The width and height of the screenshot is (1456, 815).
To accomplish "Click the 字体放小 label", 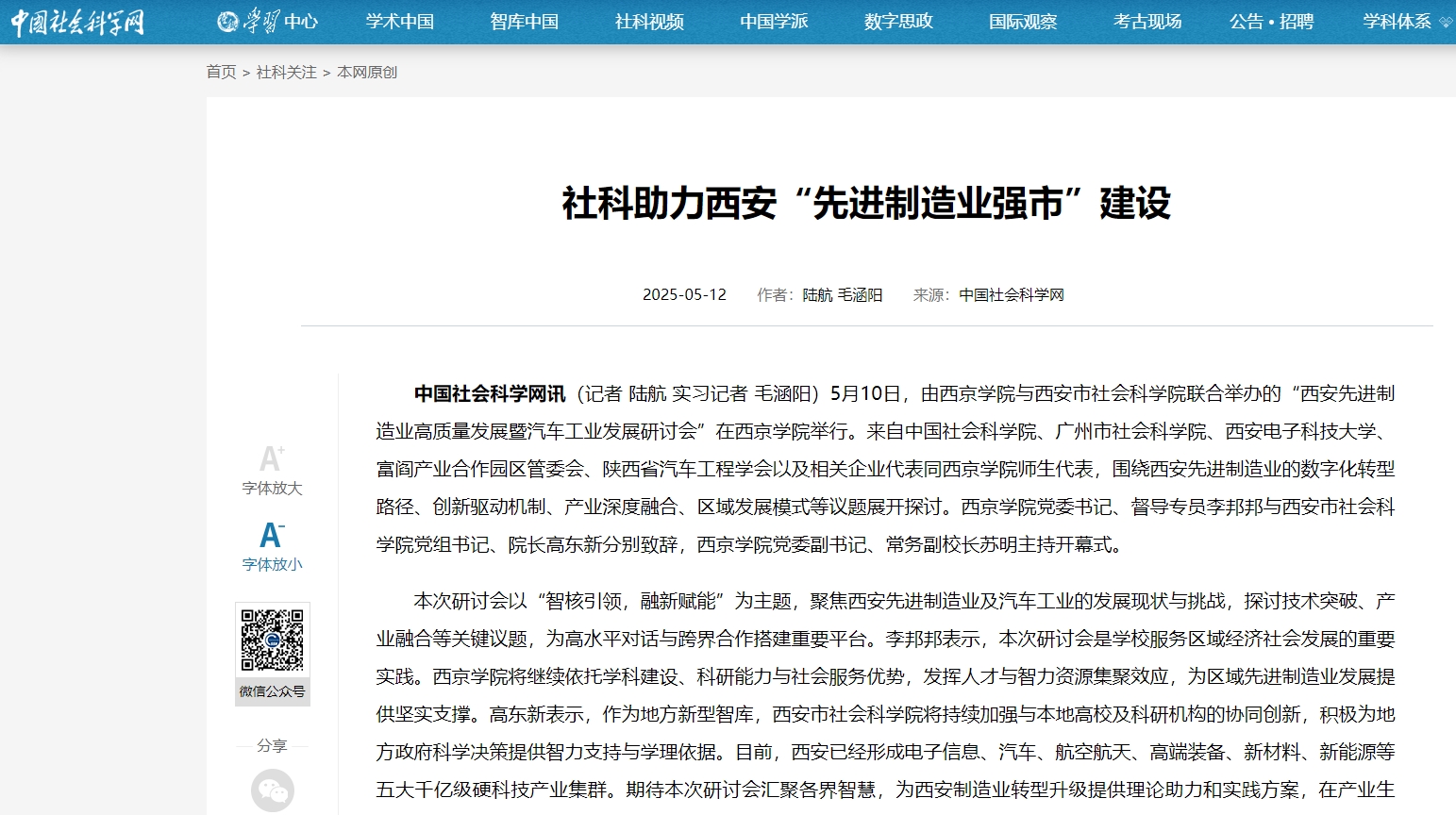I will 272,564.
